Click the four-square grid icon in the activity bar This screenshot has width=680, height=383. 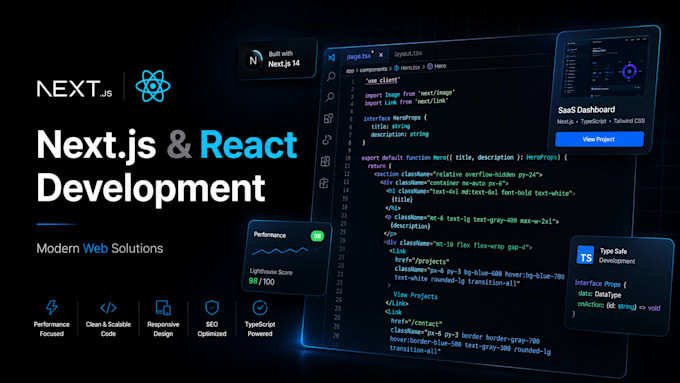point(325,161)
